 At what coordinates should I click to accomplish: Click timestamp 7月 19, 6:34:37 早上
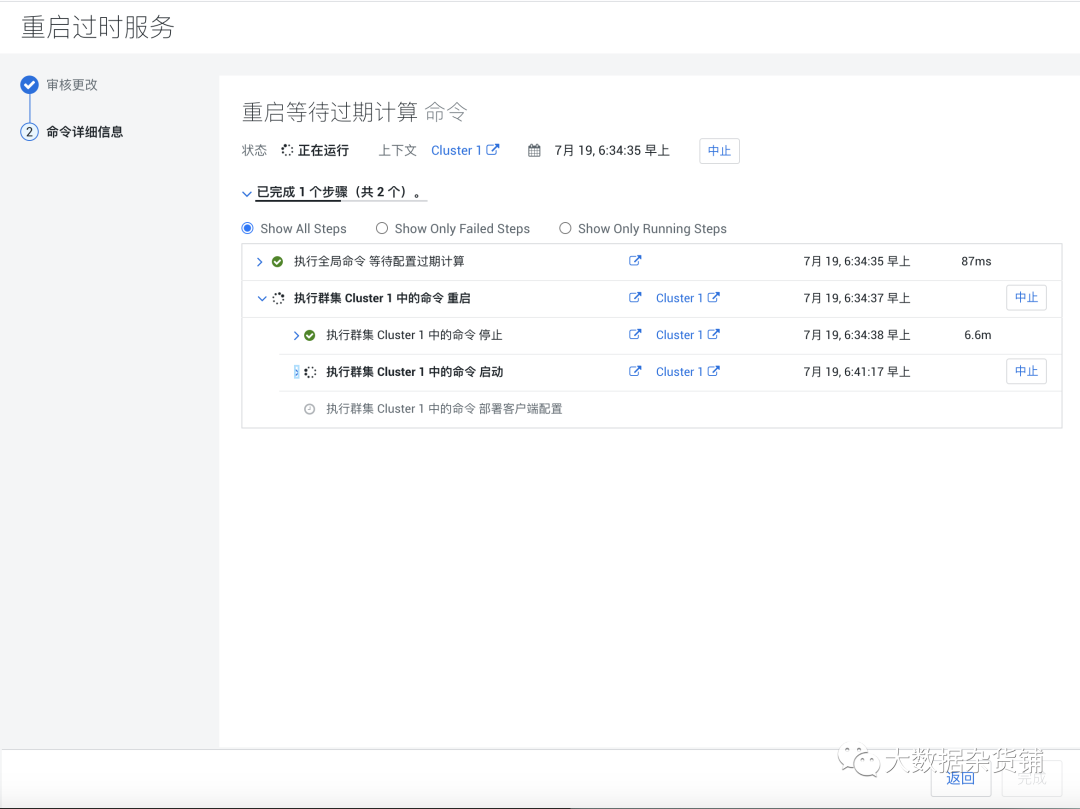tap(857, 298)
